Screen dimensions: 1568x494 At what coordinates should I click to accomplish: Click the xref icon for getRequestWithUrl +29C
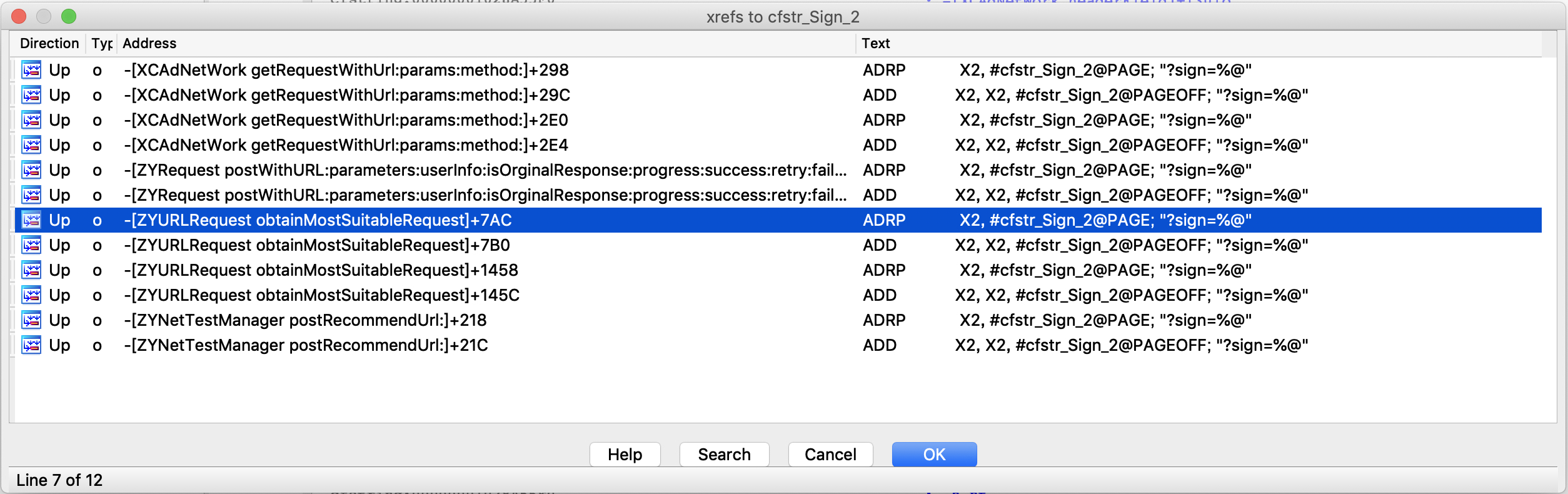click(x=31, y=95)
